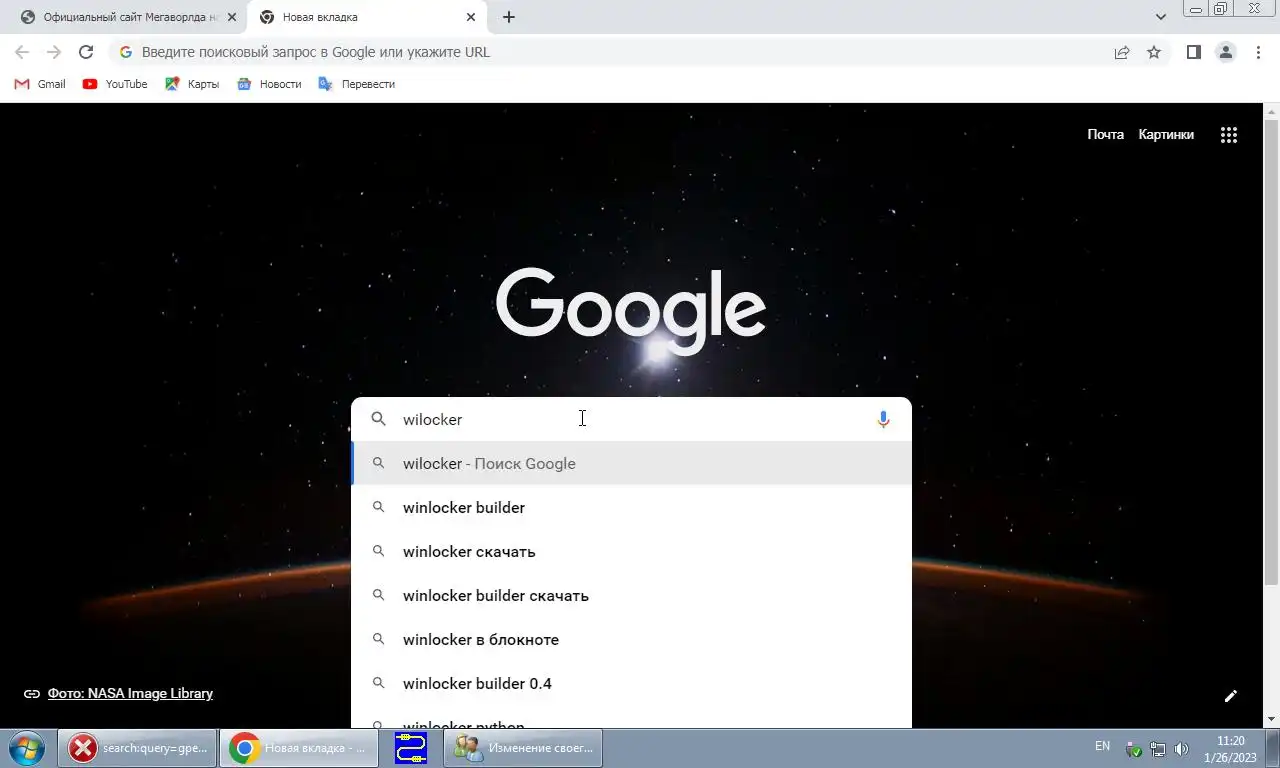The height and width of the screenshot is (768, 1280).
Task: Click the magnifier icon in search box
Action: (379, 419)
